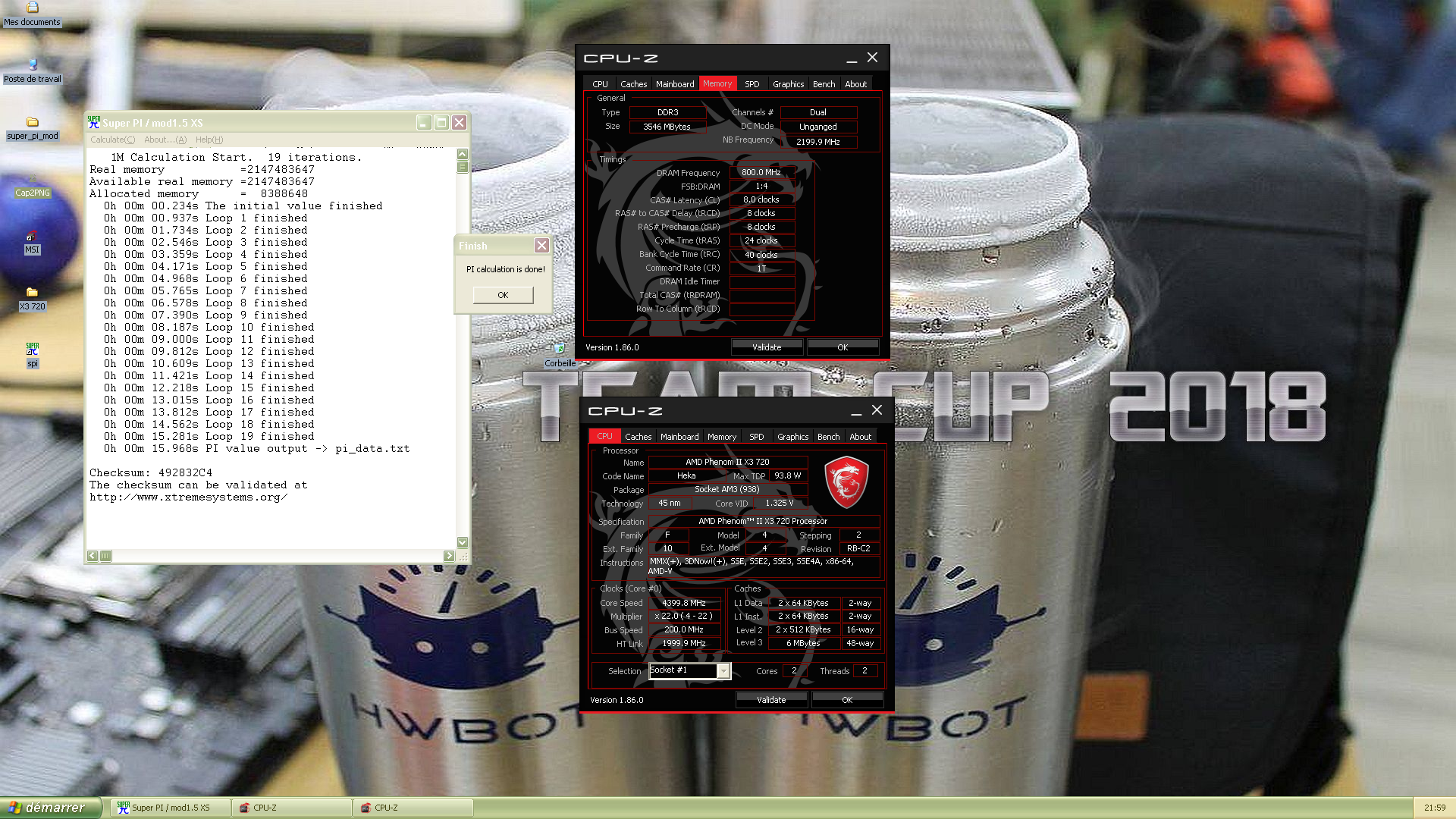Switch to Graphics tab in lower CPU-Z
This screenshot has width=1456, height=819.
click(792, 437)
